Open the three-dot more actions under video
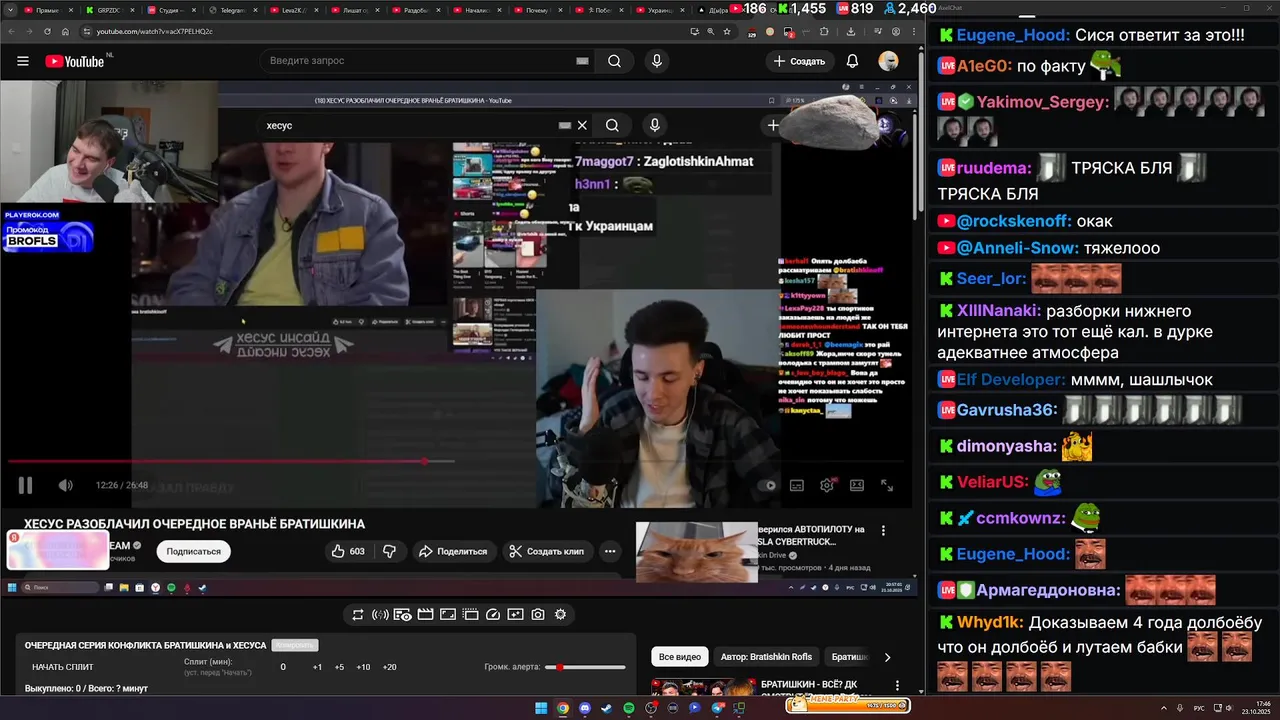This screenshot has width=1280, height=720. coord(610,551)
